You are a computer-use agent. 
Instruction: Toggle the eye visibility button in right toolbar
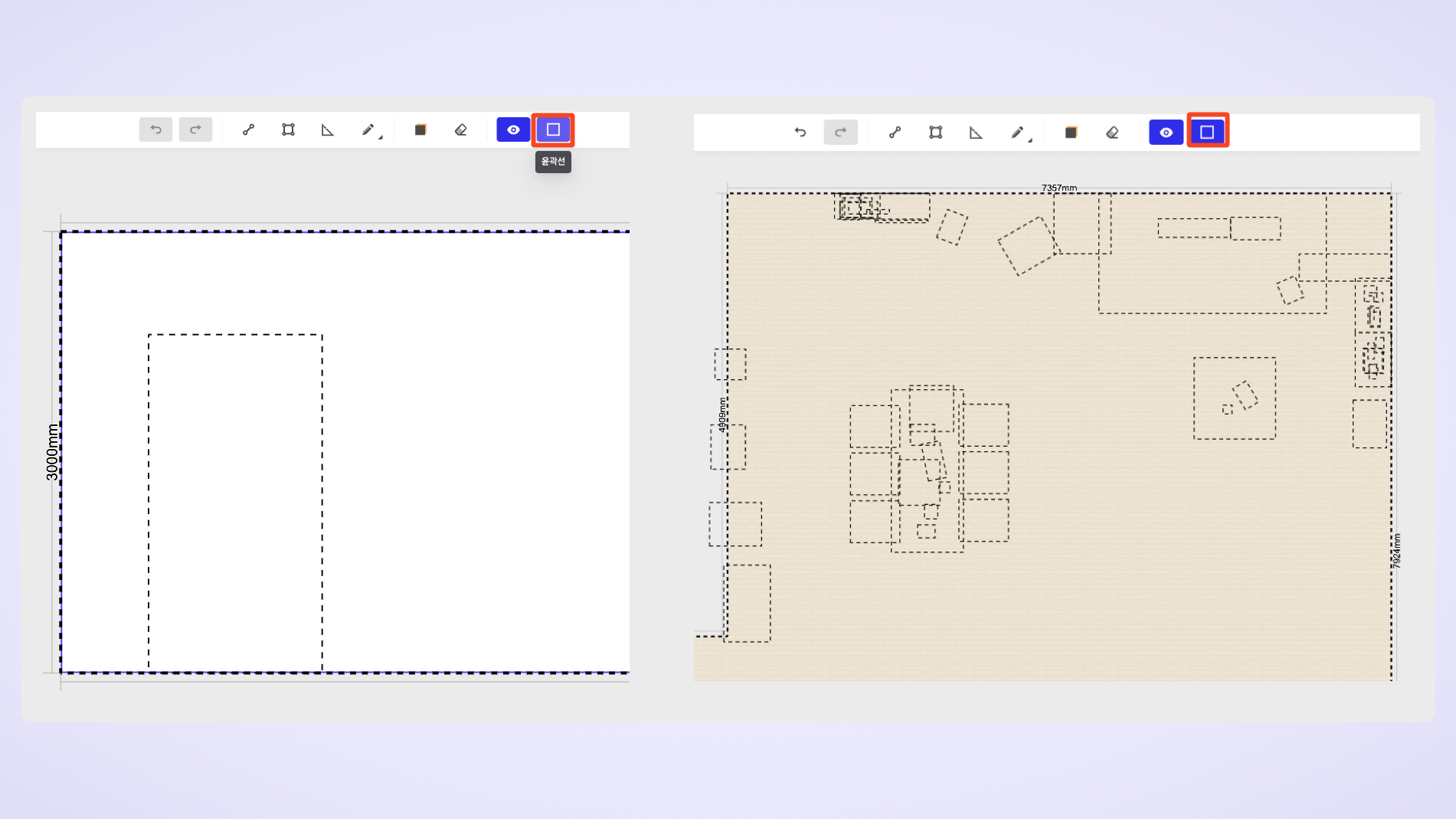pos(1166,133)
